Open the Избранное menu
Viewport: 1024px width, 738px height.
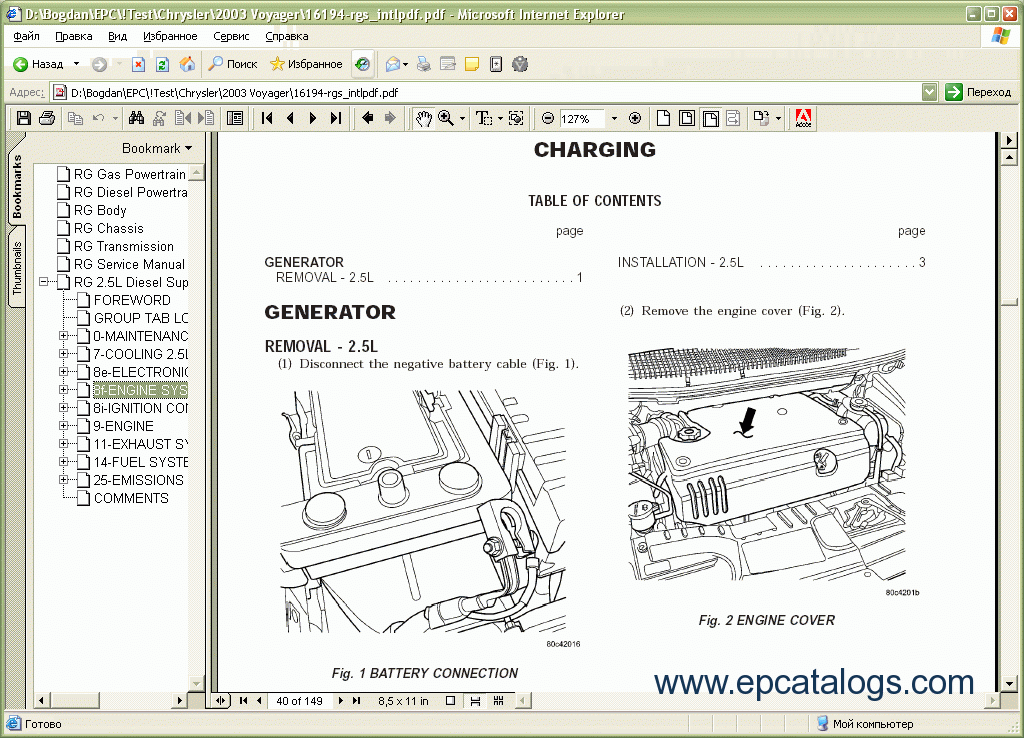point(170,37)
